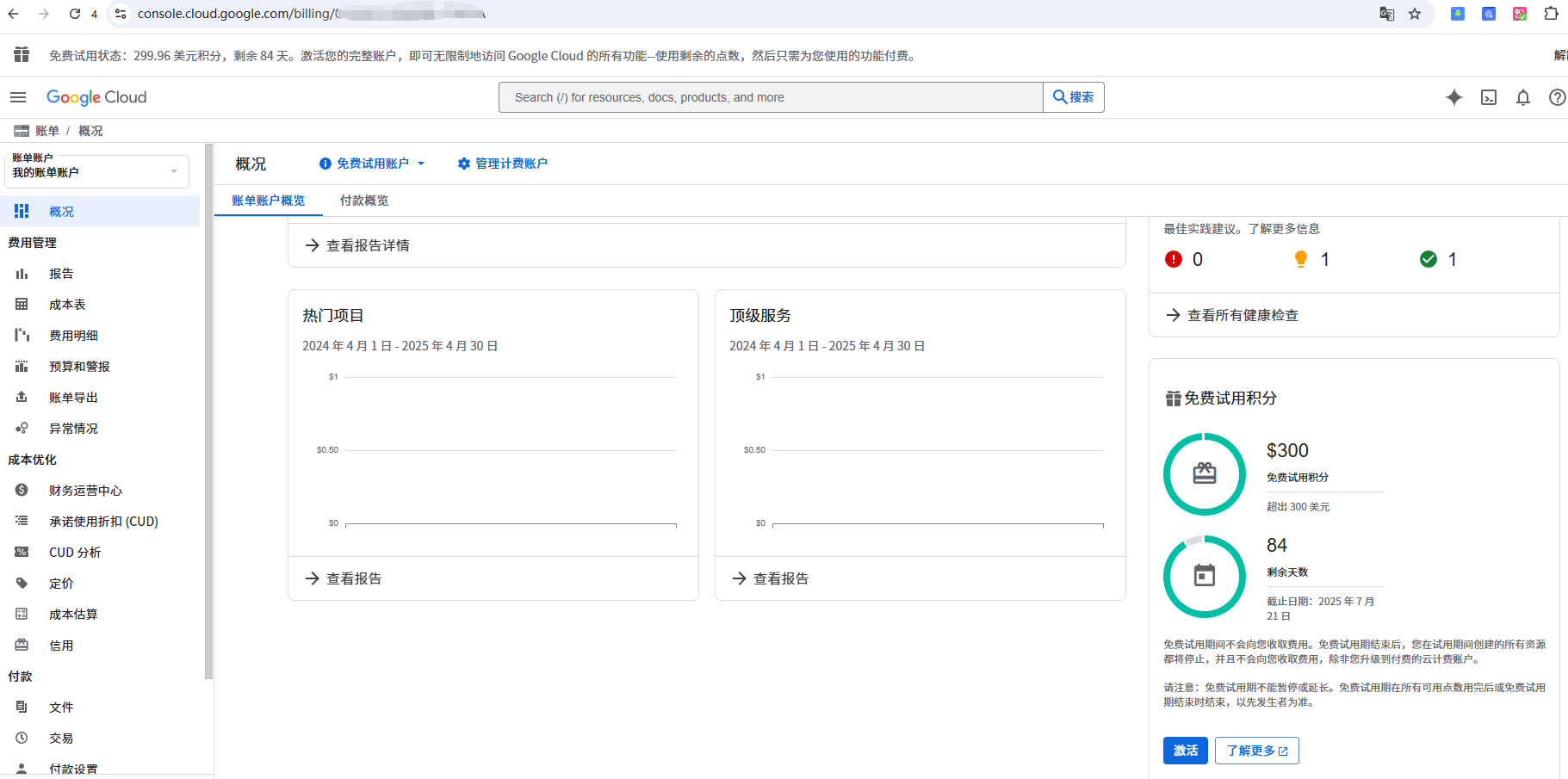The height and width of the screenshot is (779, 1568).
Task: Click the orange lightbulb recommendation count
Action: click(1312, 259)
